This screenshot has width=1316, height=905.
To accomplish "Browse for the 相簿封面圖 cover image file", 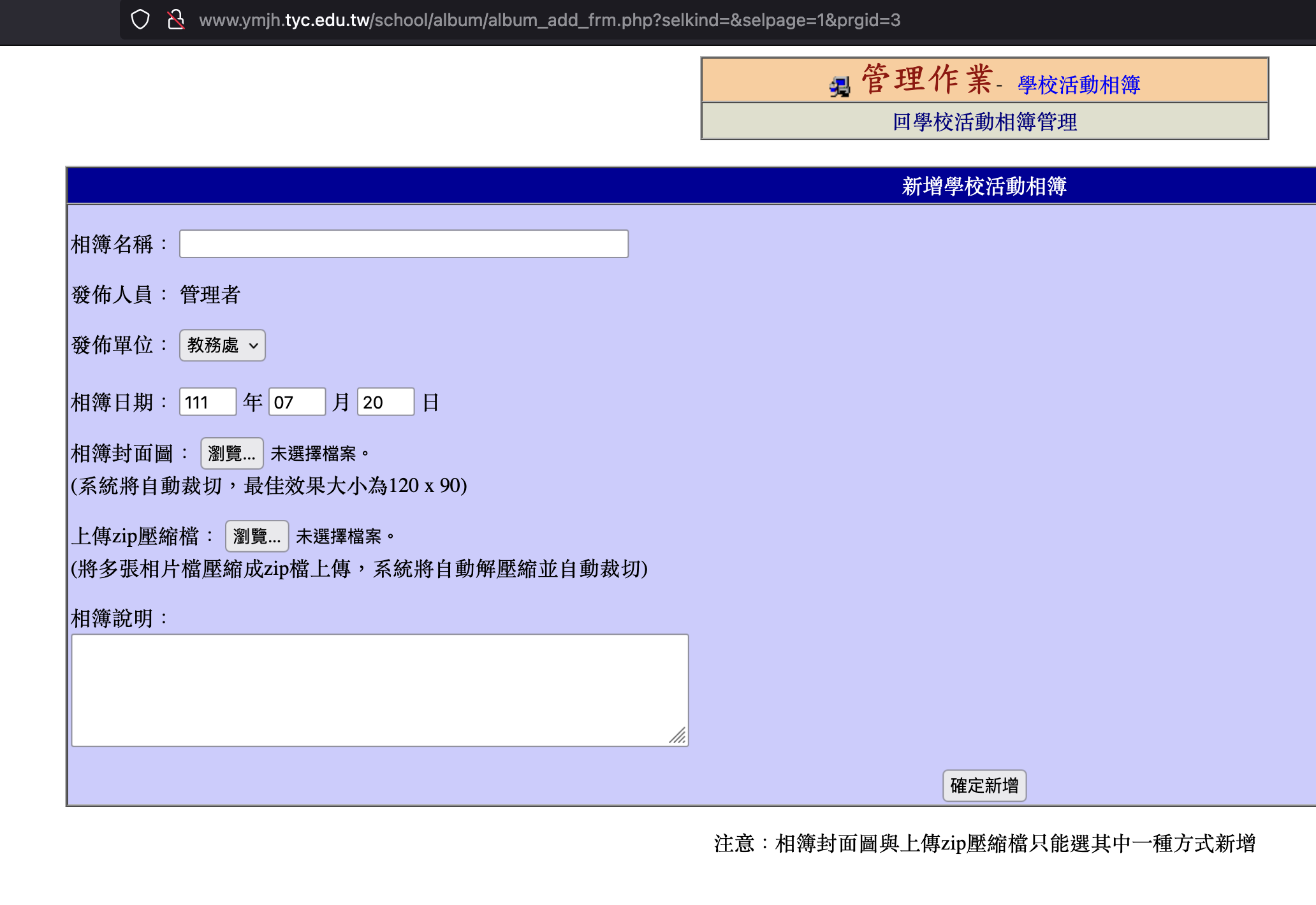I will (x=232, y=454).
